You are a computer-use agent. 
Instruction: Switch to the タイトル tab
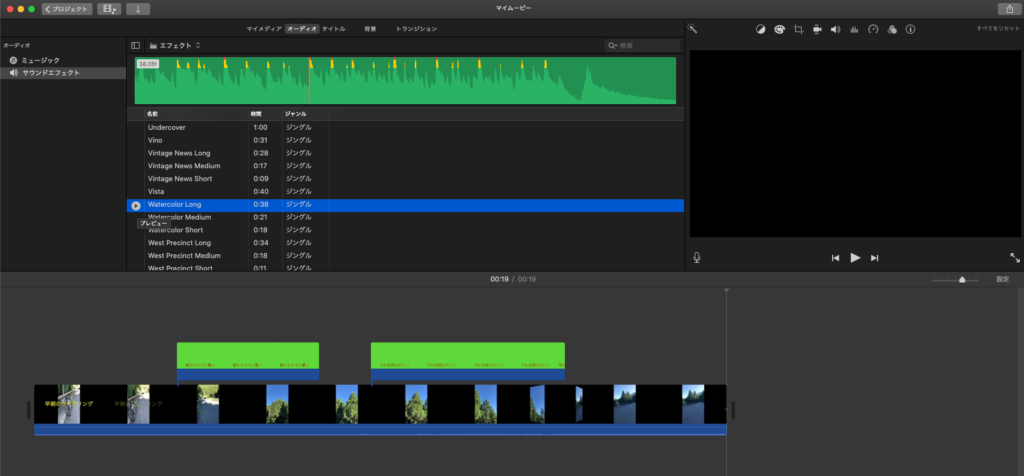pos(334,29)
